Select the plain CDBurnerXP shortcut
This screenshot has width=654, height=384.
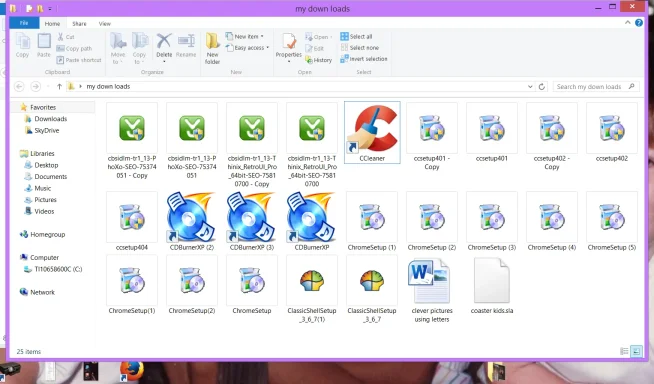[x=312, y=217]
